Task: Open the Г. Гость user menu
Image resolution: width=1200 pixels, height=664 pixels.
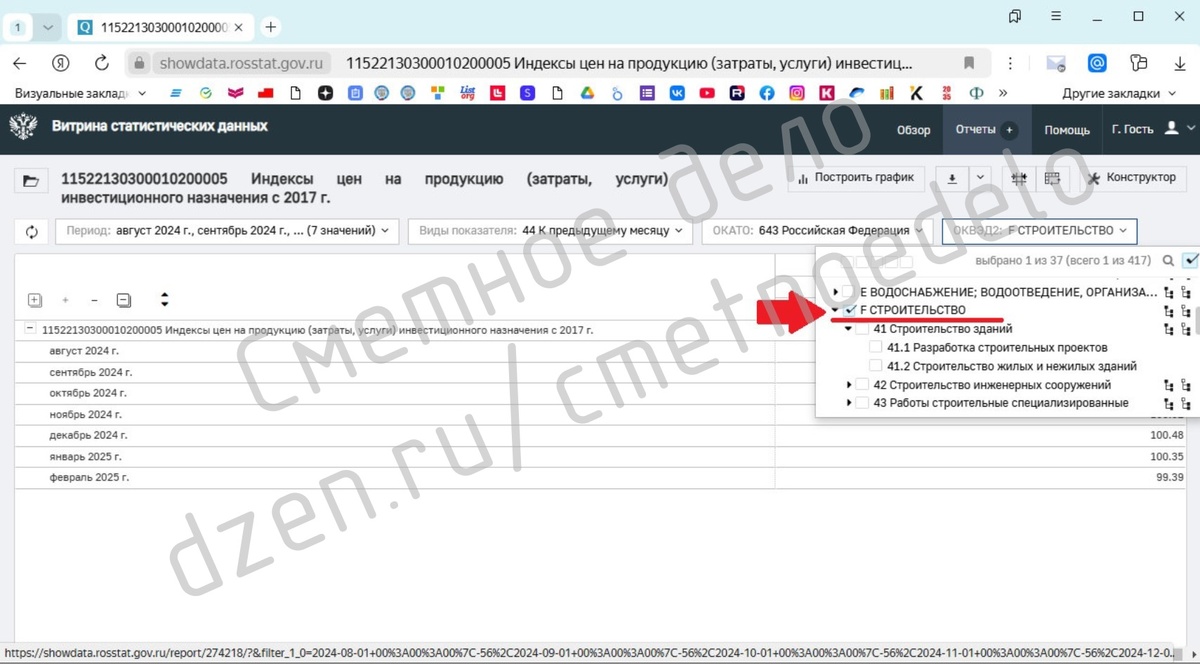Action: pos(1153,129)
